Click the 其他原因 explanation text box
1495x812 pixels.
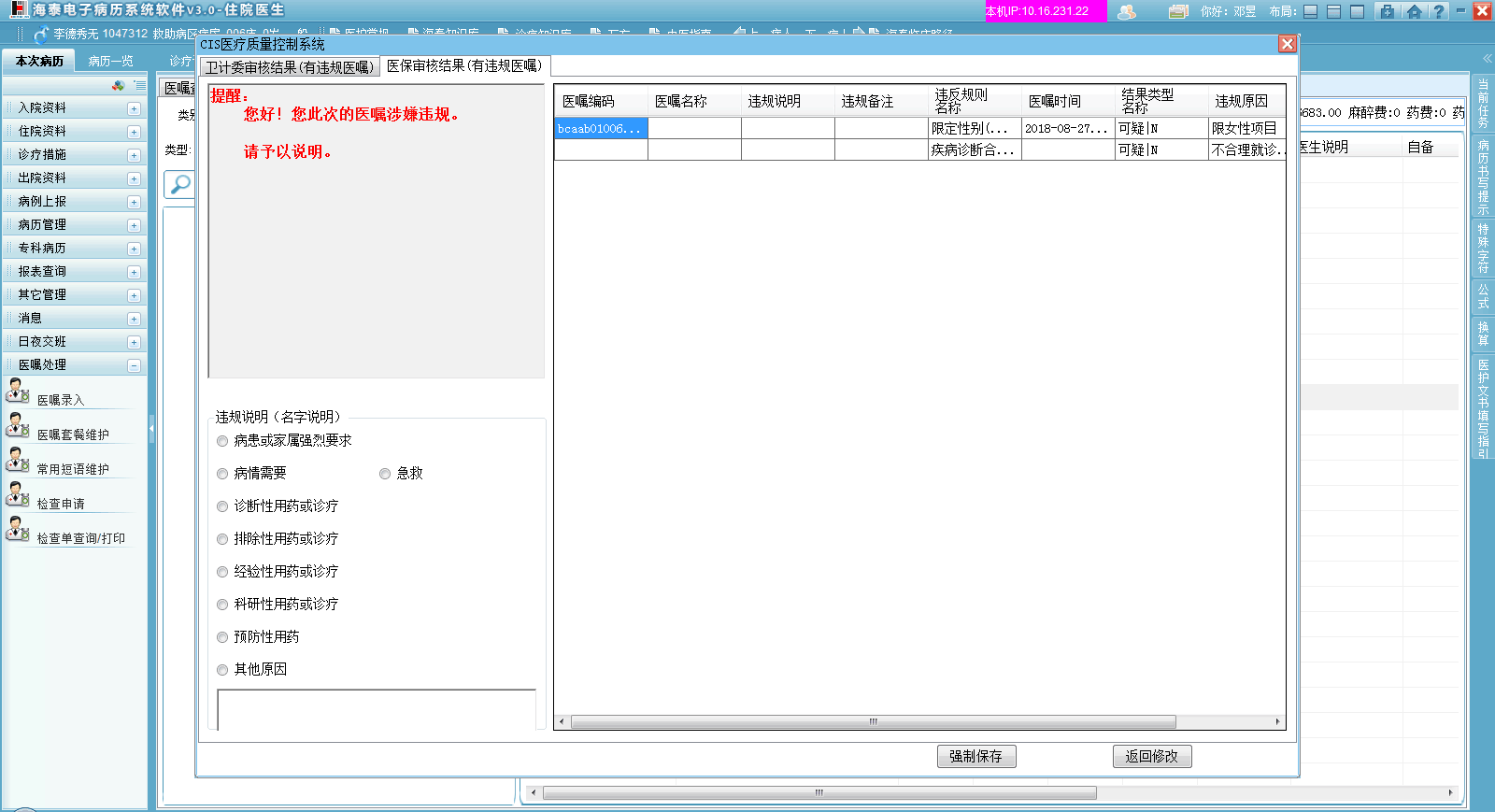click(377, 710)
